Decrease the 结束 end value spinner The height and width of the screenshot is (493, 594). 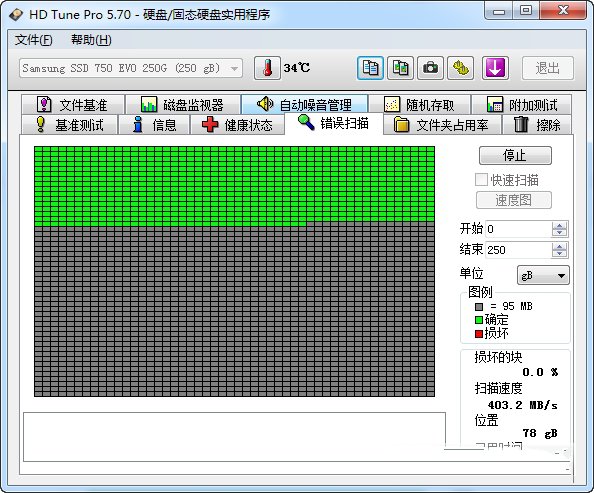(x=559, y=254)
